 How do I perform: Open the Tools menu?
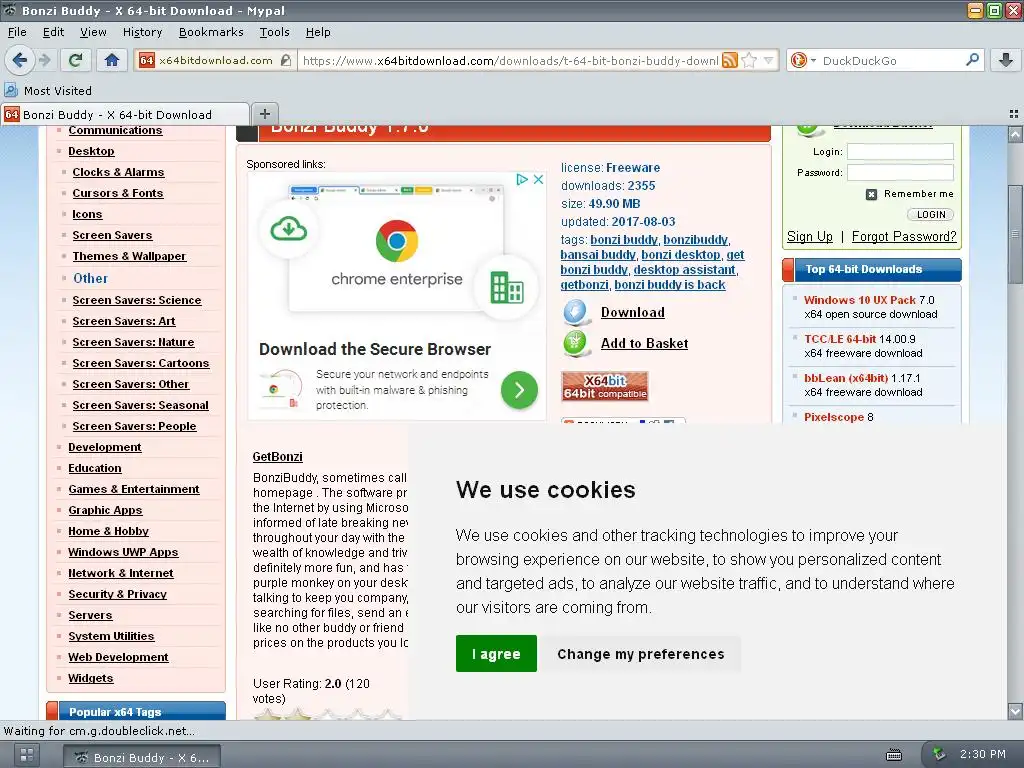[x=274, y=32]
